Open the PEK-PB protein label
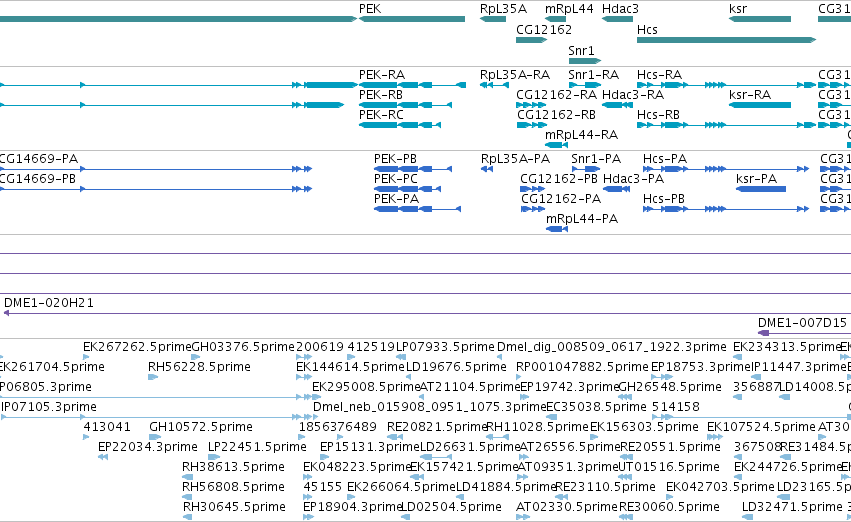The image size is (851, 522). click(x=395, y=158)
